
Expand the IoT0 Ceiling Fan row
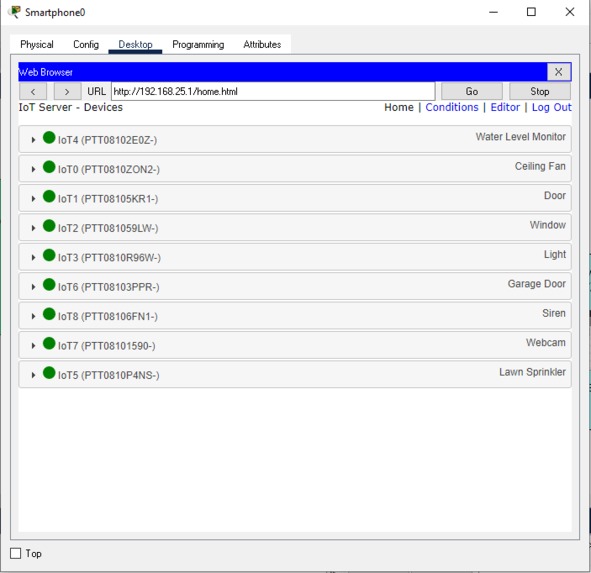pos(33,170)
